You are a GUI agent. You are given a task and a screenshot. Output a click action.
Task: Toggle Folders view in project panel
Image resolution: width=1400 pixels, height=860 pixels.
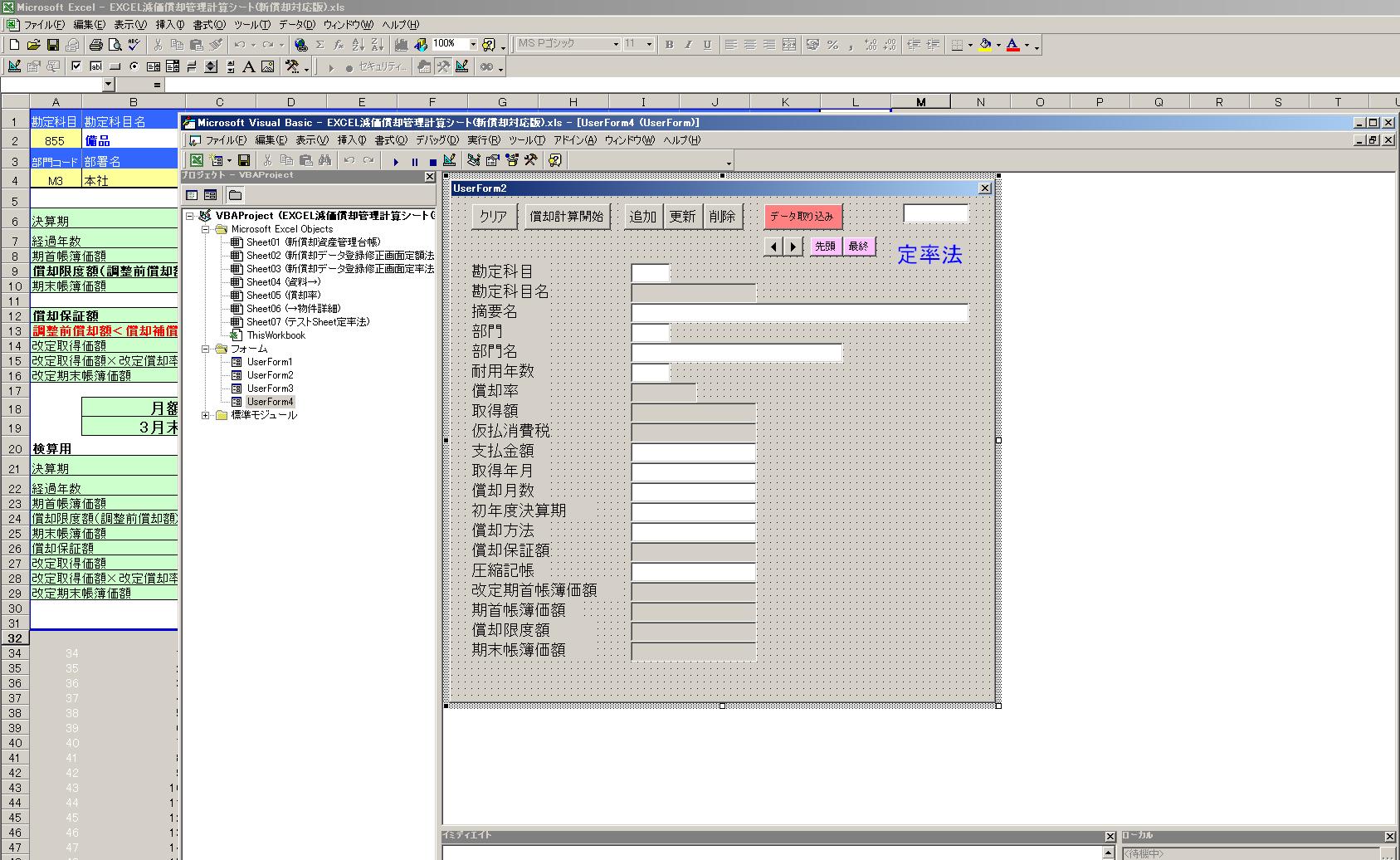(x=236, y=195)
